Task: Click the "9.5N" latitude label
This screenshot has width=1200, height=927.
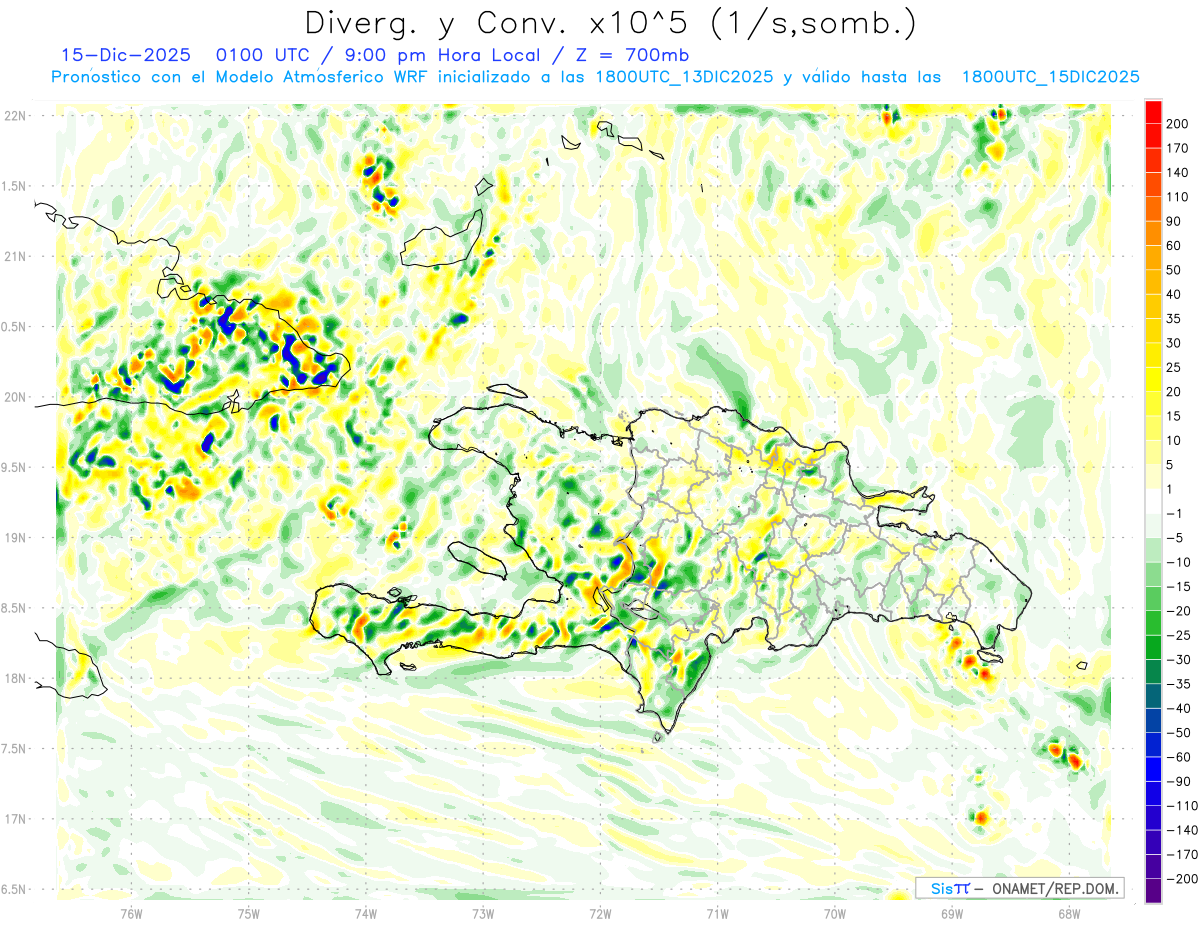Action: (x=13, y=467)
